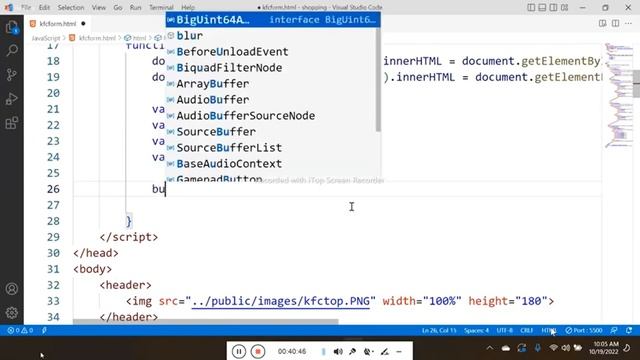Screen dimensions: 640x360
Task: Click the UTF-8 encoding status
Action: coord(504,330)
